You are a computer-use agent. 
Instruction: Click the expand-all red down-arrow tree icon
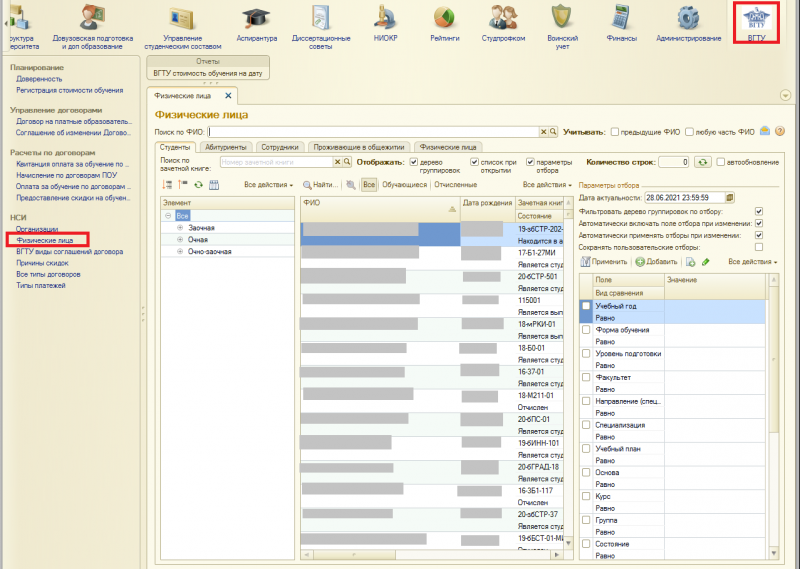click(167, 185)
